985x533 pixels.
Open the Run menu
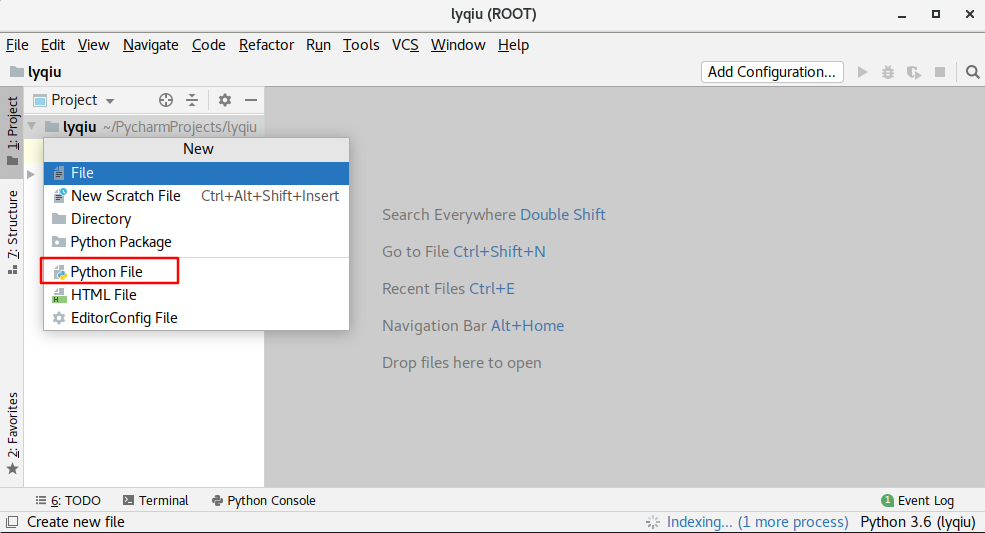point(318,45)
